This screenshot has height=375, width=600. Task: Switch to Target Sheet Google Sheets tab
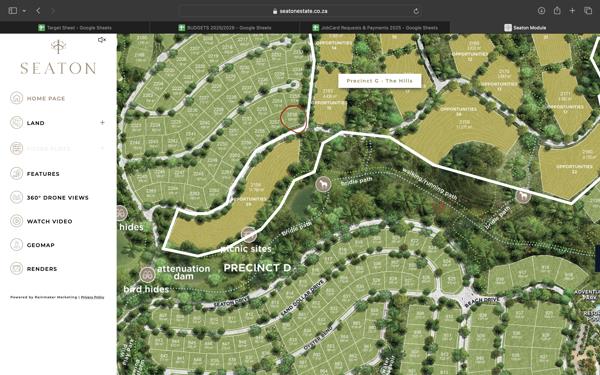pos(75,28)
